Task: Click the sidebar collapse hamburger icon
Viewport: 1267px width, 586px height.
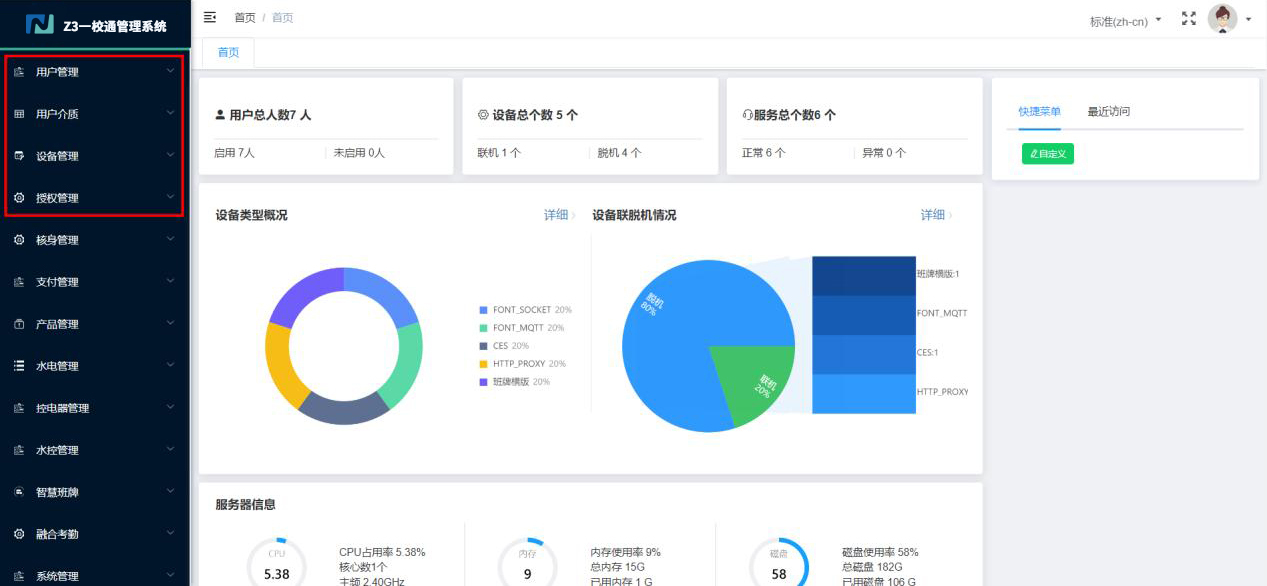Action: tap(210, 17)
